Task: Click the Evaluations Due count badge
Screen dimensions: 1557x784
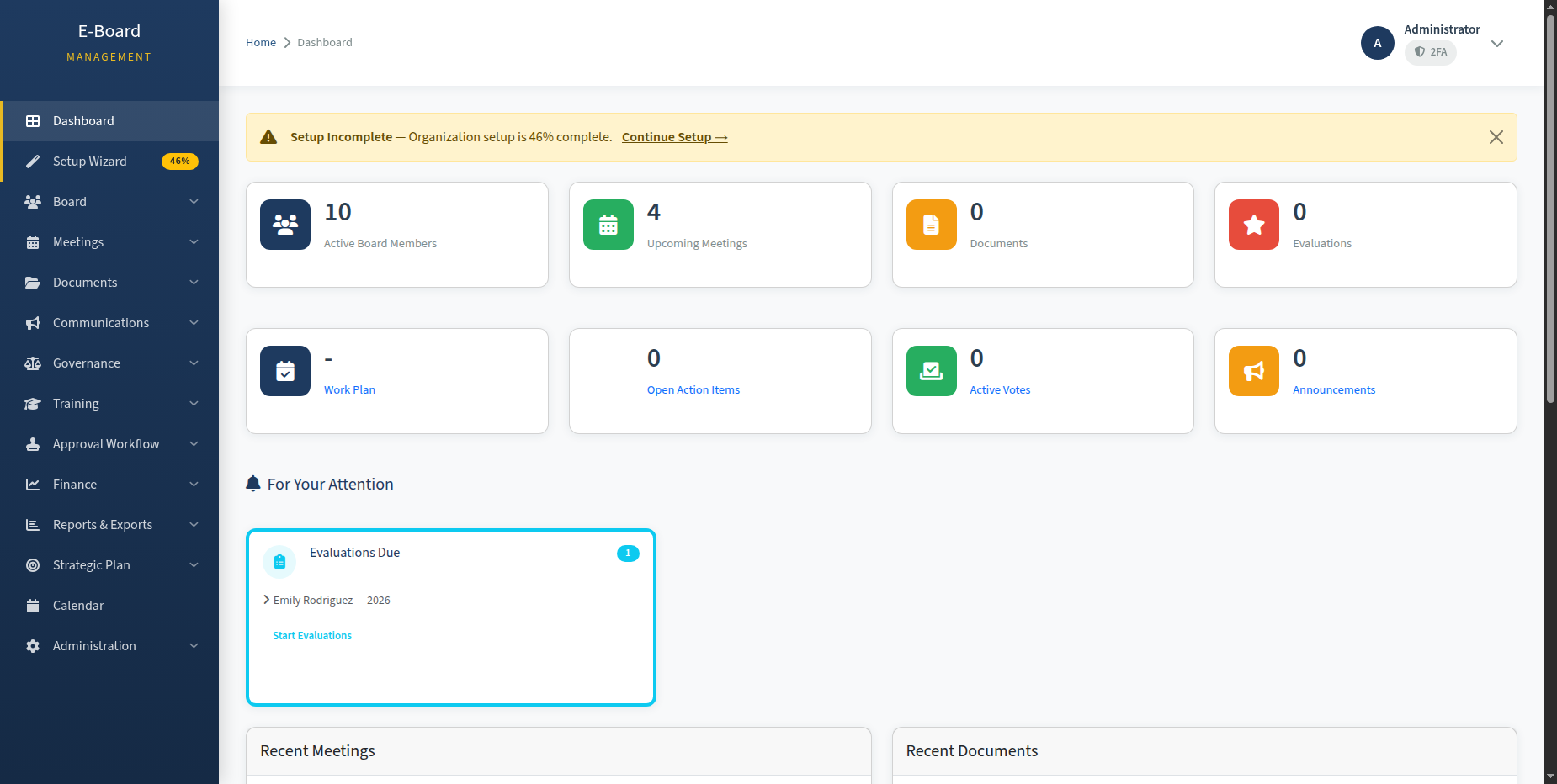Action: click(628, 553)
